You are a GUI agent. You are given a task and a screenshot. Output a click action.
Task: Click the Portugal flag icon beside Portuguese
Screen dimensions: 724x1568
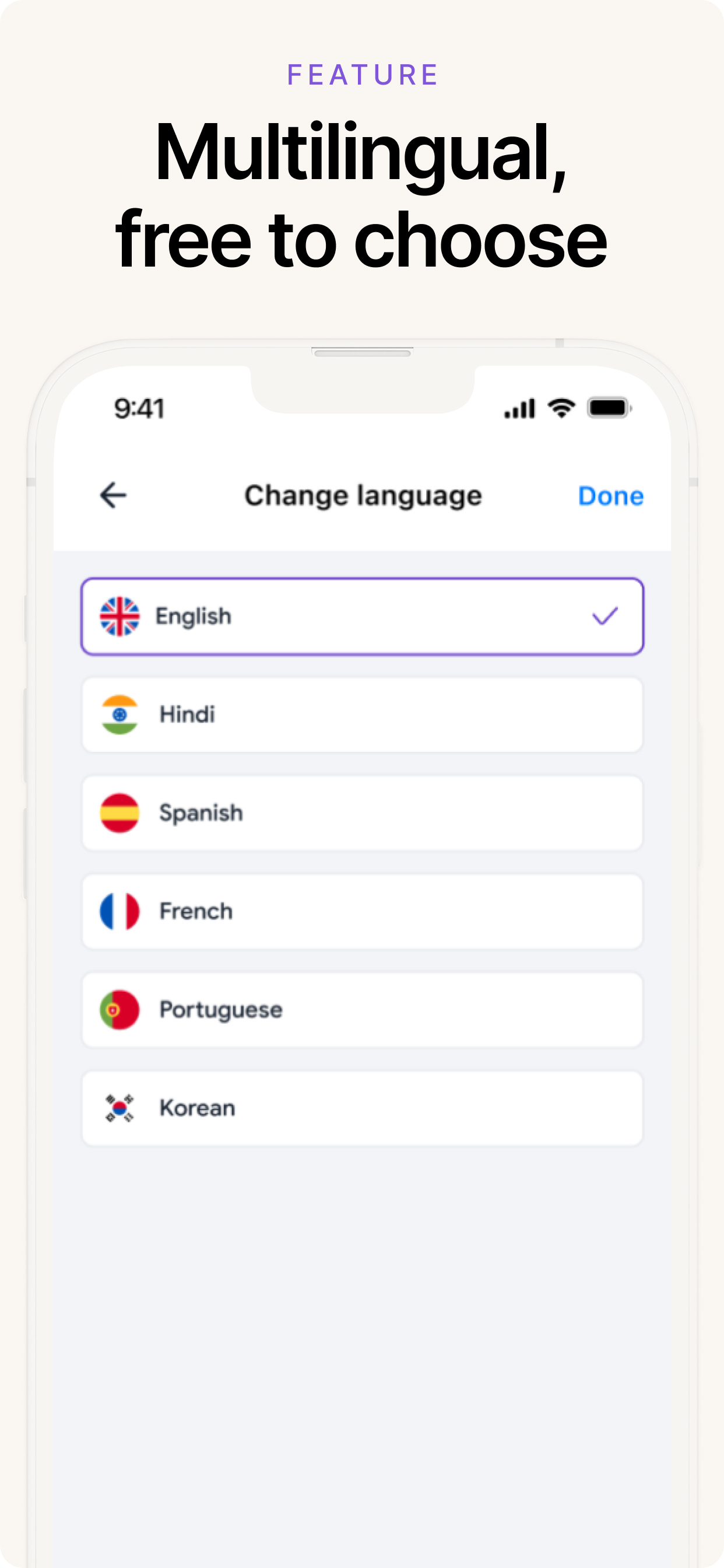[x=120, y=1009]
